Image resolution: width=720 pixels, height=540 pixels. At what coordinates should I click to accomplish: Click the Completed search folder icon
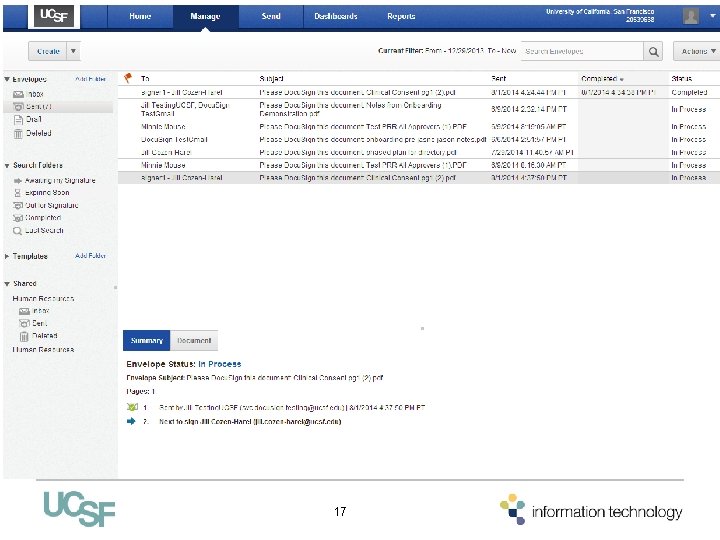18,218
